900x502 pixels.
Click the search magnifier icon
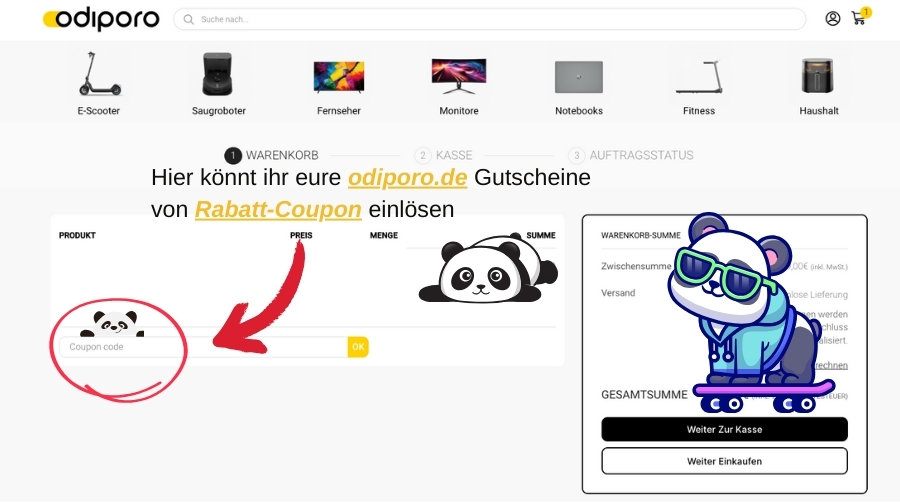188,20
